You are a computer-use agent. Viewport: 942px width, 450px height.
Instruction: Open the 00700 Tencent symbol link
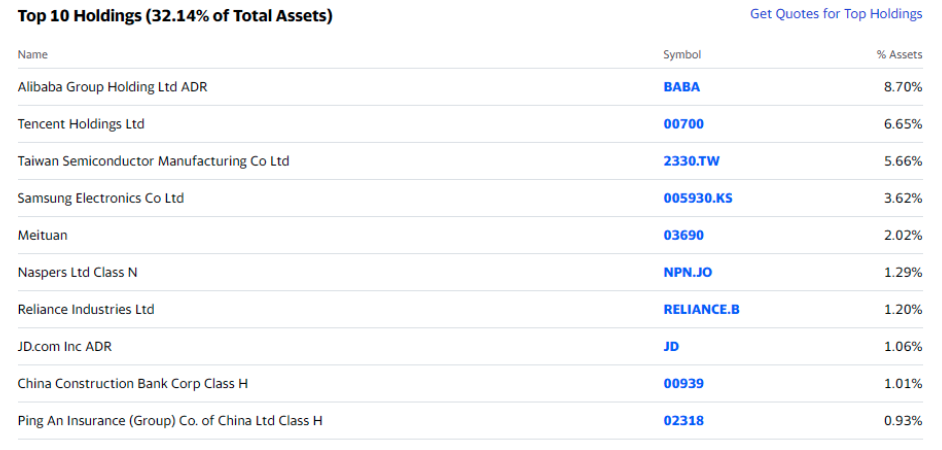click(683, 124)
